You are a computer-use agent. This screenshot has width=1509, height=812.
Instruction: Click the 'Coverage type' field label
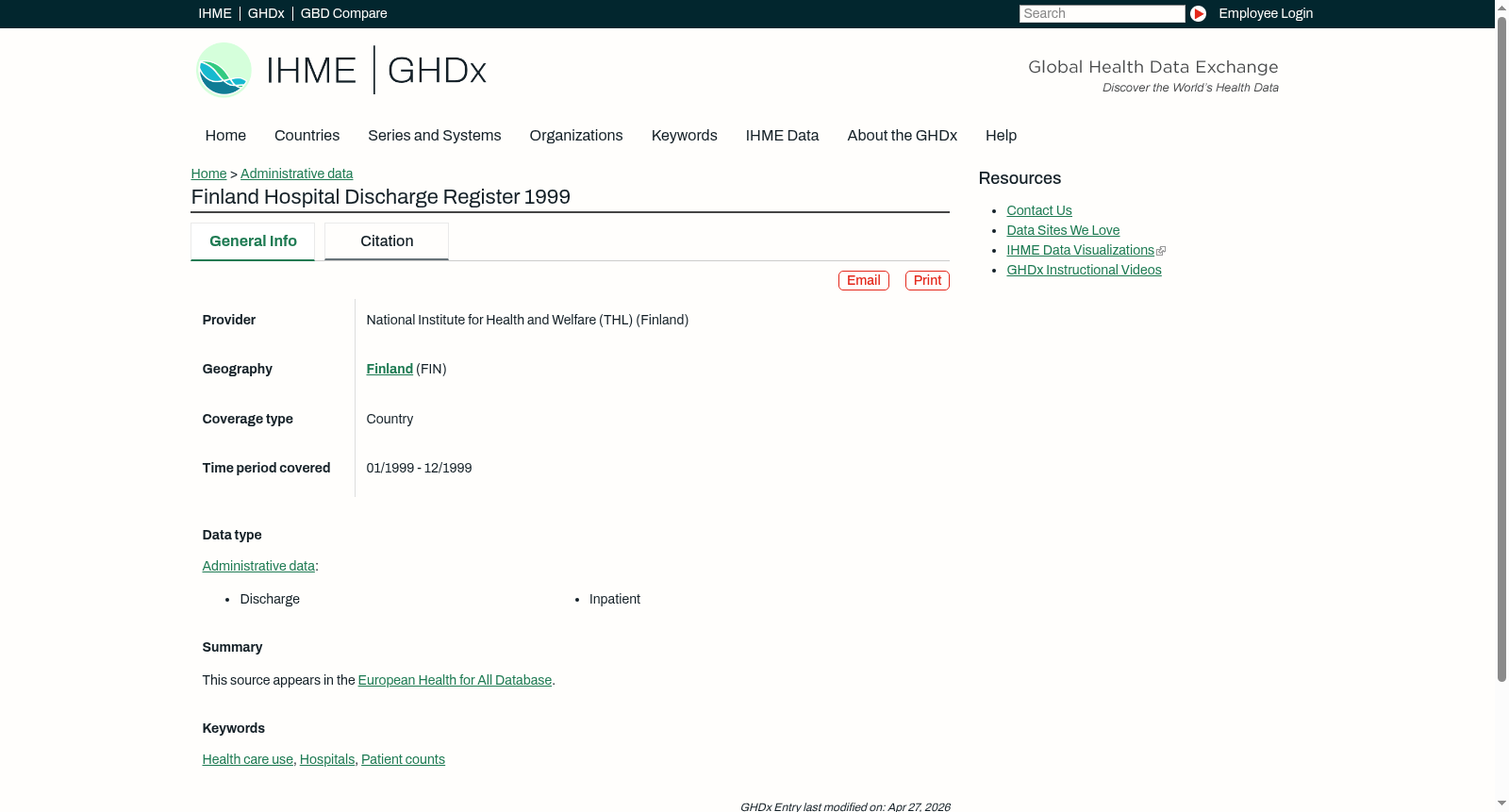coord(248,419)
